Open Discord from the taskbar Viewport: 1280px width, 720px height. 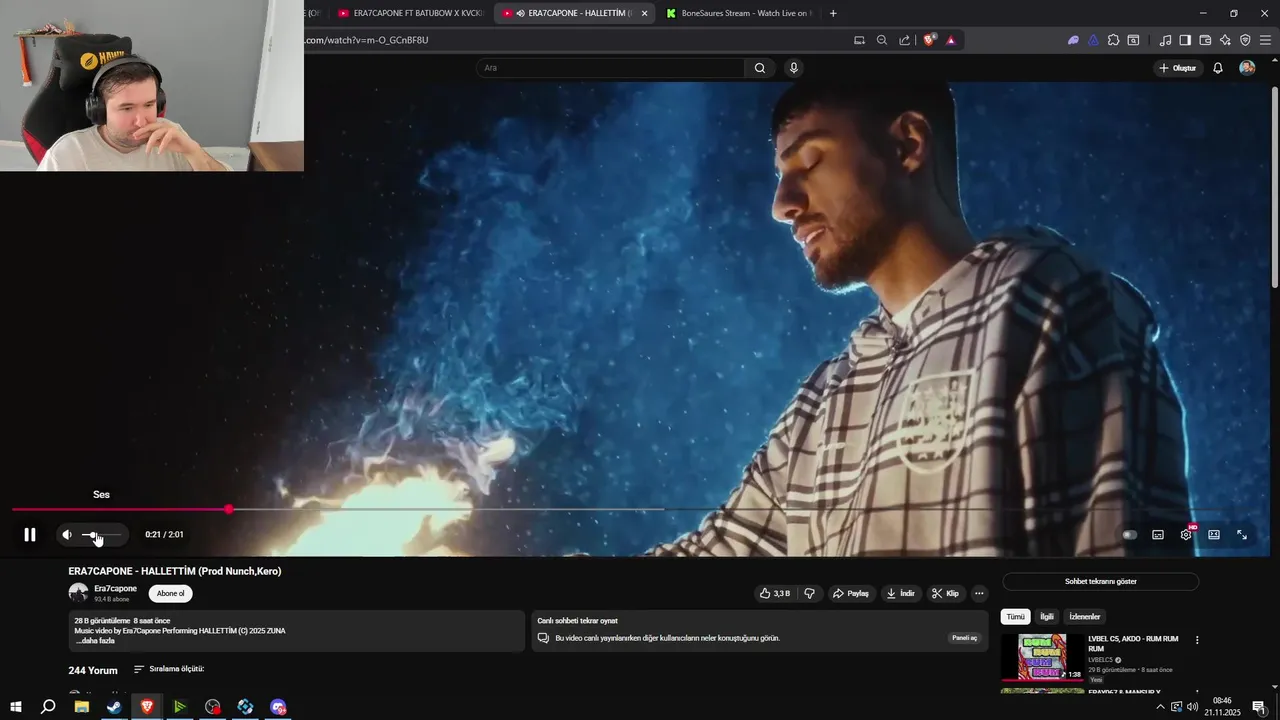click(x=278, y=707)
